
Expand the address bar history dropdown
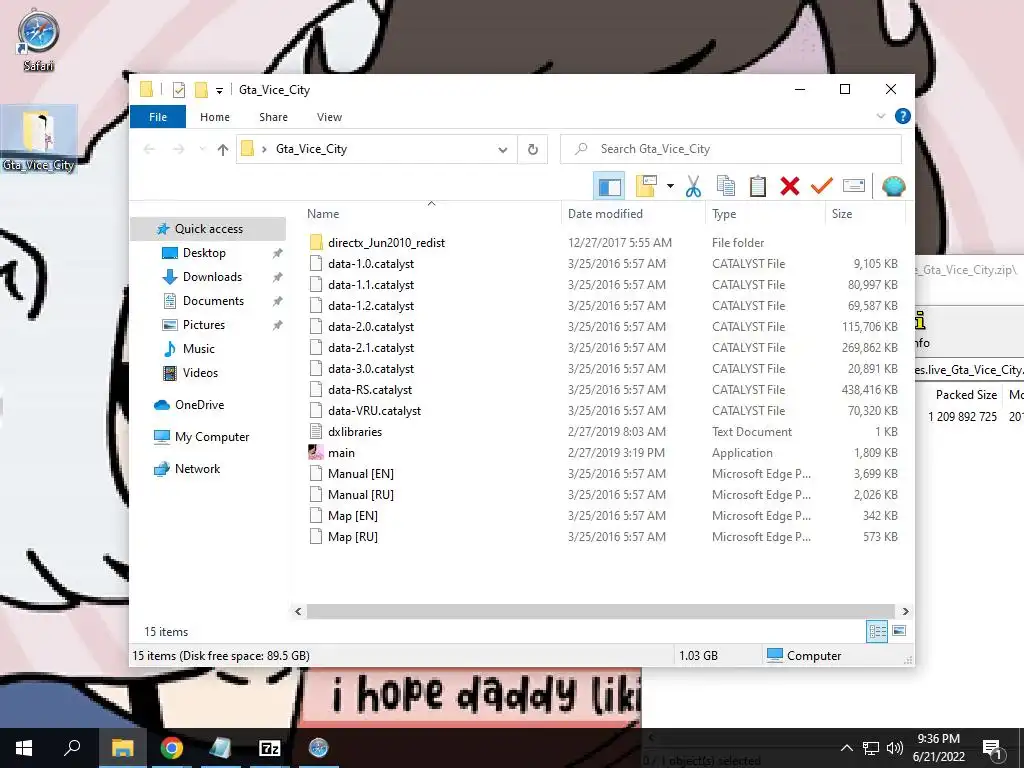pos(502,150)
